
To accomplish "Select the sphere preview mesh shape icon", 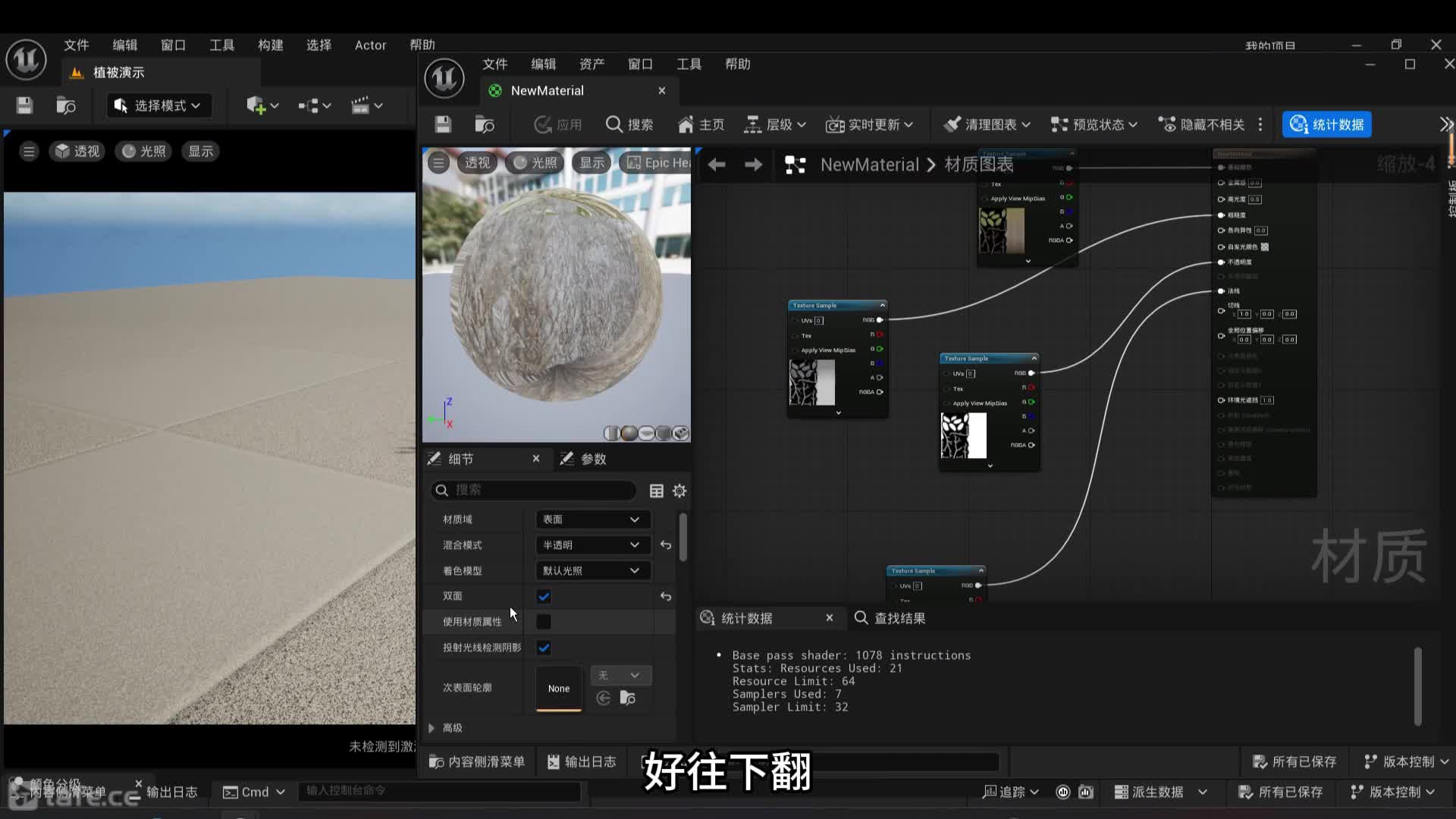I will pos(629,433).
